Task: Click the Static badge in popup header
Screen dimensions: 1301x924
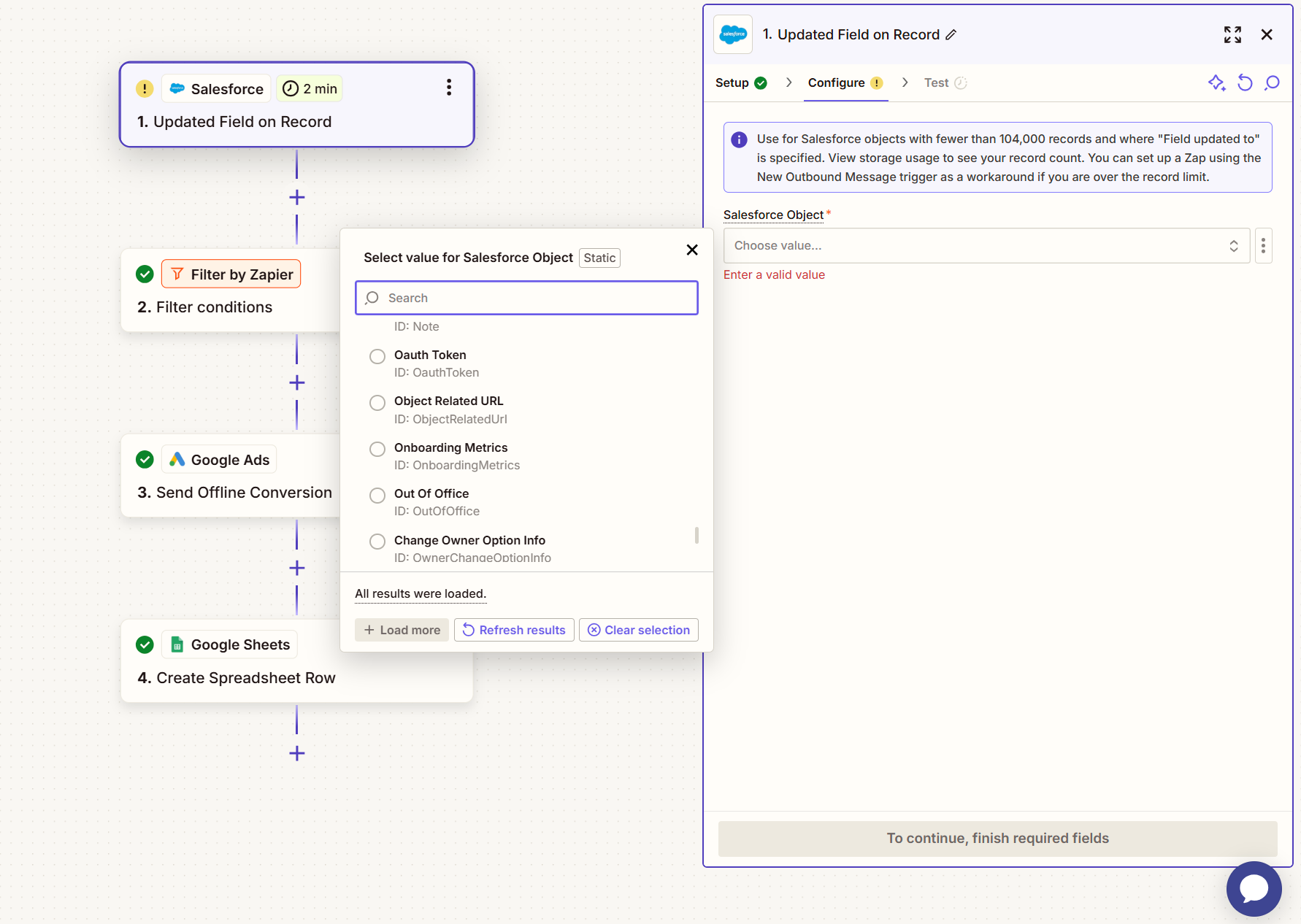Action: click(599, 258)
